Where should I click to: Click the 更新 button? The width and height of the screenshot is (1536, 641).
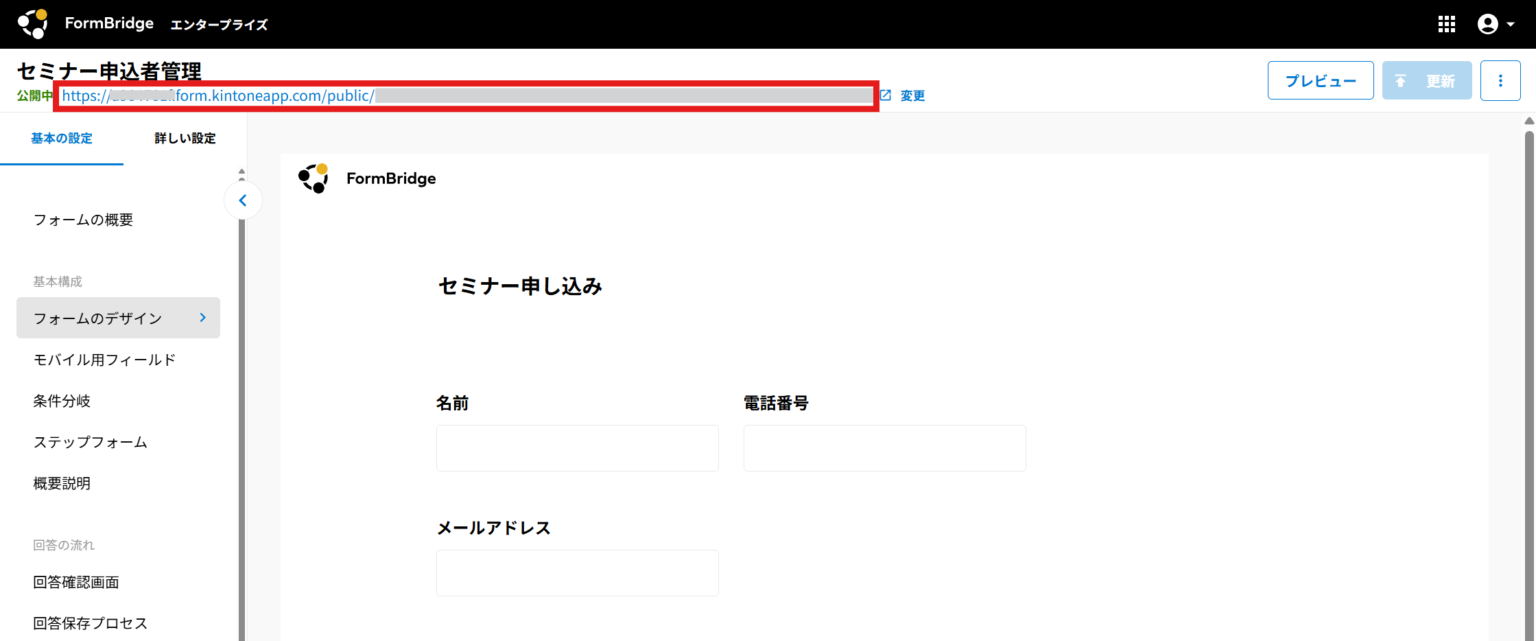pyautogui.click(x=1426, y=81)
